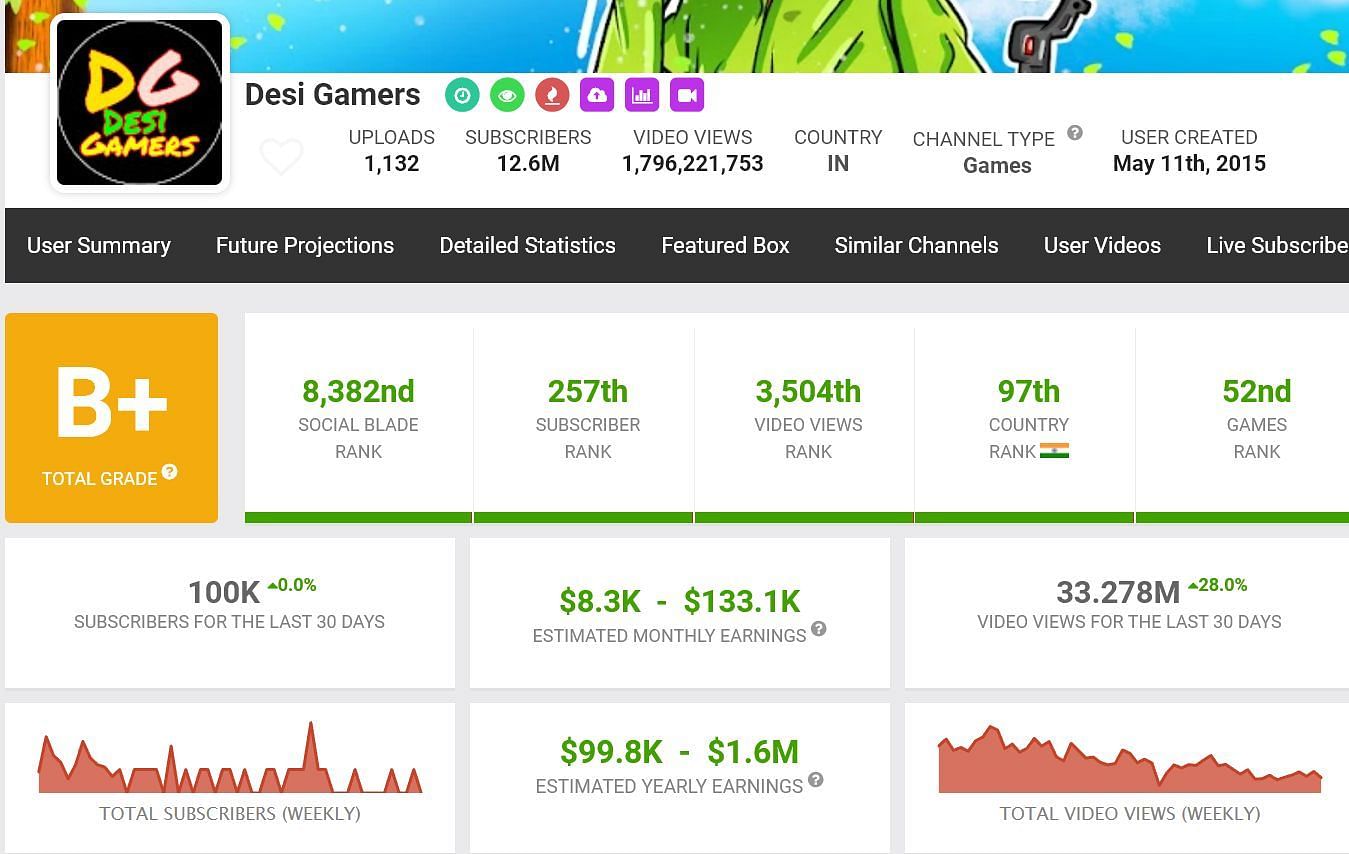The width and height of the screenshot is (1349, 854).
Task: Open Estimated Yearly Earnings help icon
Action: click(816, 780)
